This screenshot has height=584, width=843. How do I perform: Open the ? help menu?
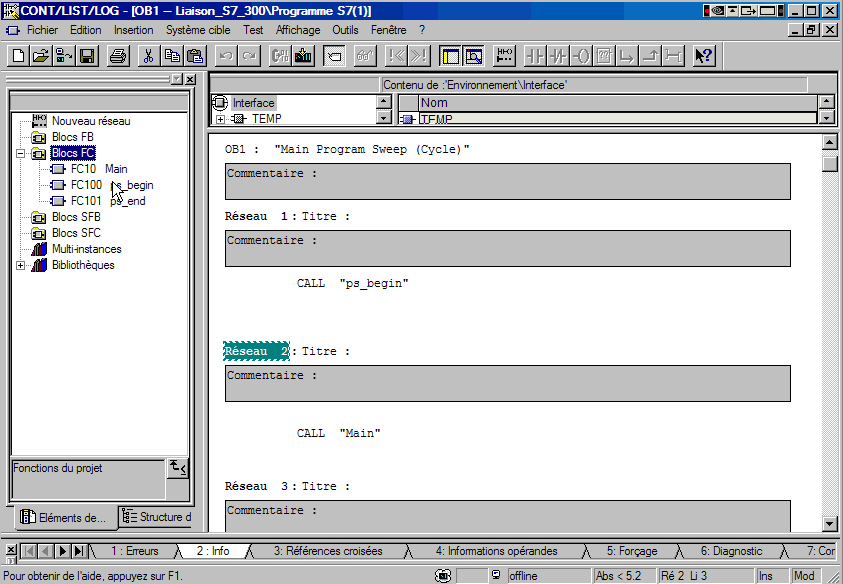(422, 30)
